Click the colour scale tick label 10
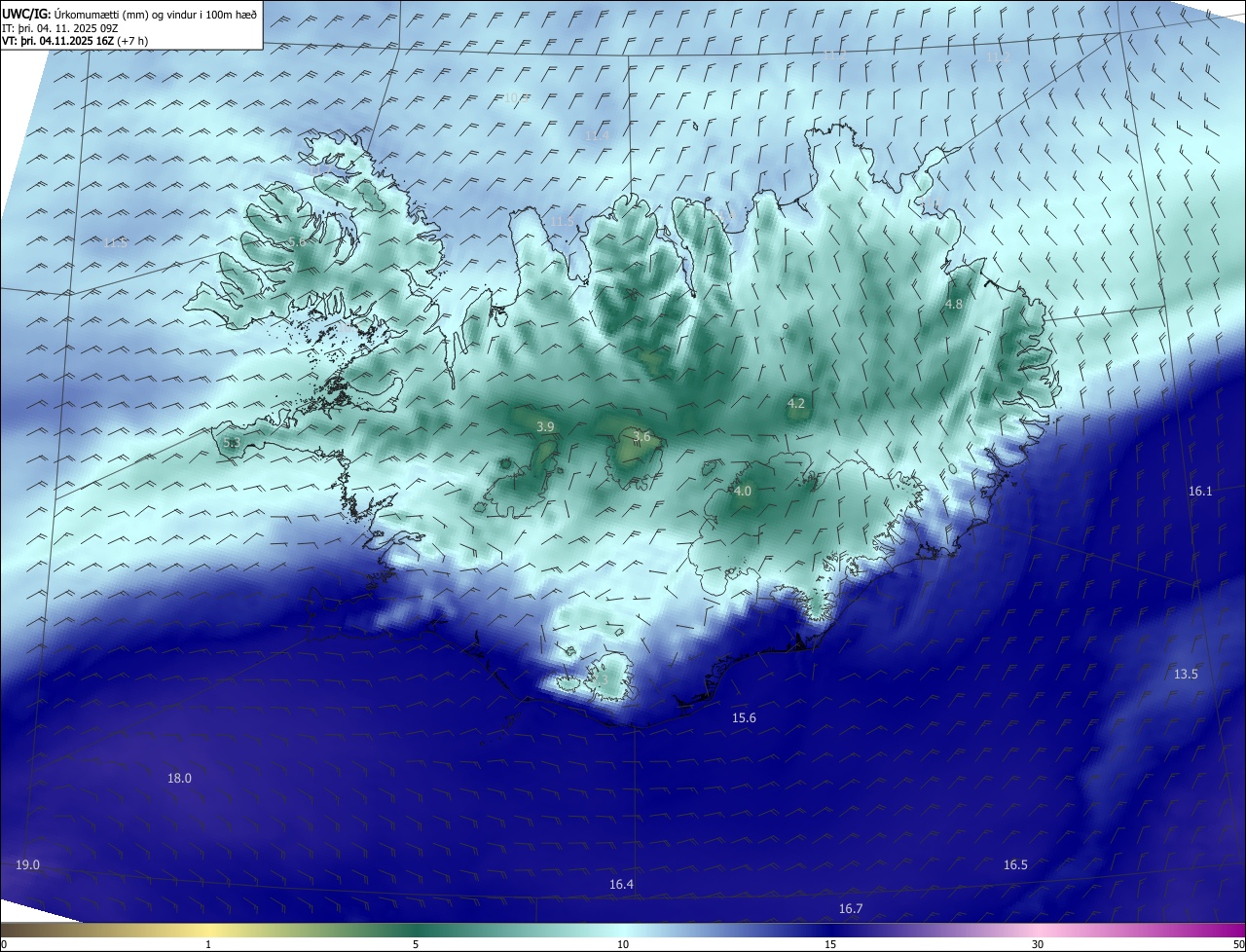Screen dimensions: 1246x952 pos(623,944)
